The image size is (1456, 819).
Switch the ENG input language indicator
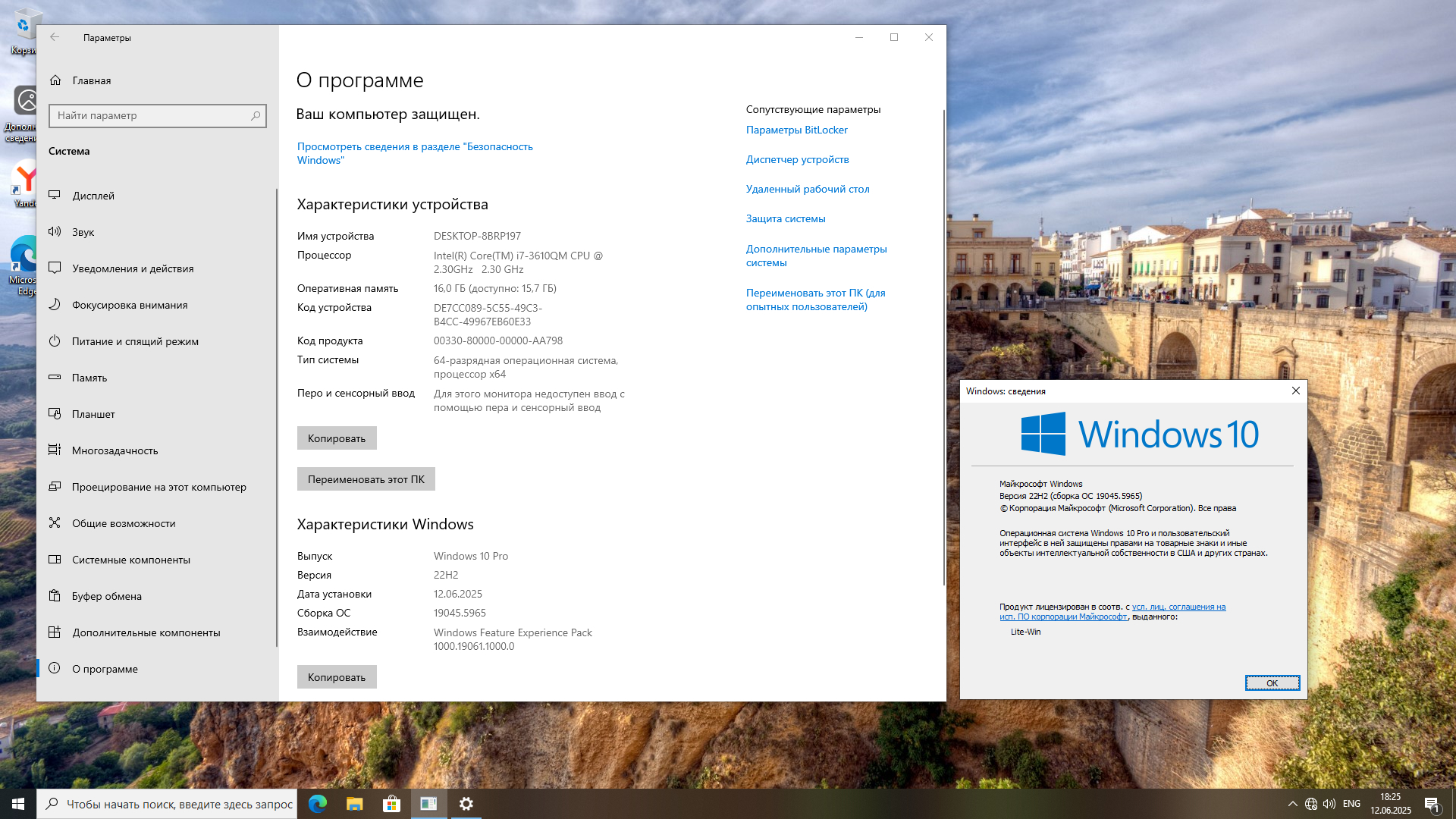[1351, 804]
